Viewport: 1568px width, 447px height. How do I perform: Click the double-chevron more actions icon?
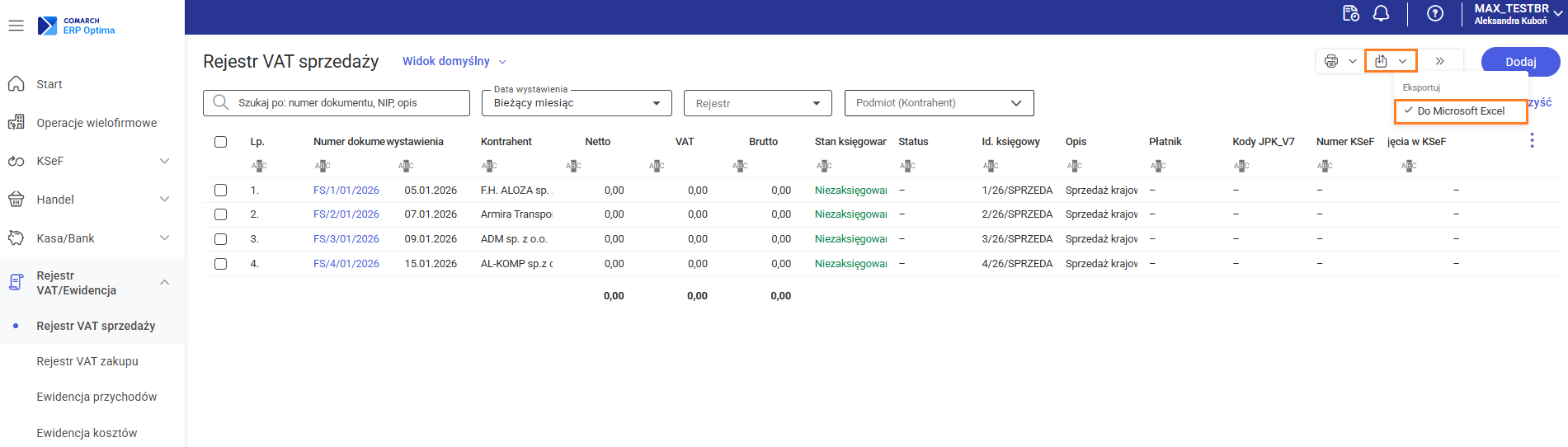click(1439, 61)
